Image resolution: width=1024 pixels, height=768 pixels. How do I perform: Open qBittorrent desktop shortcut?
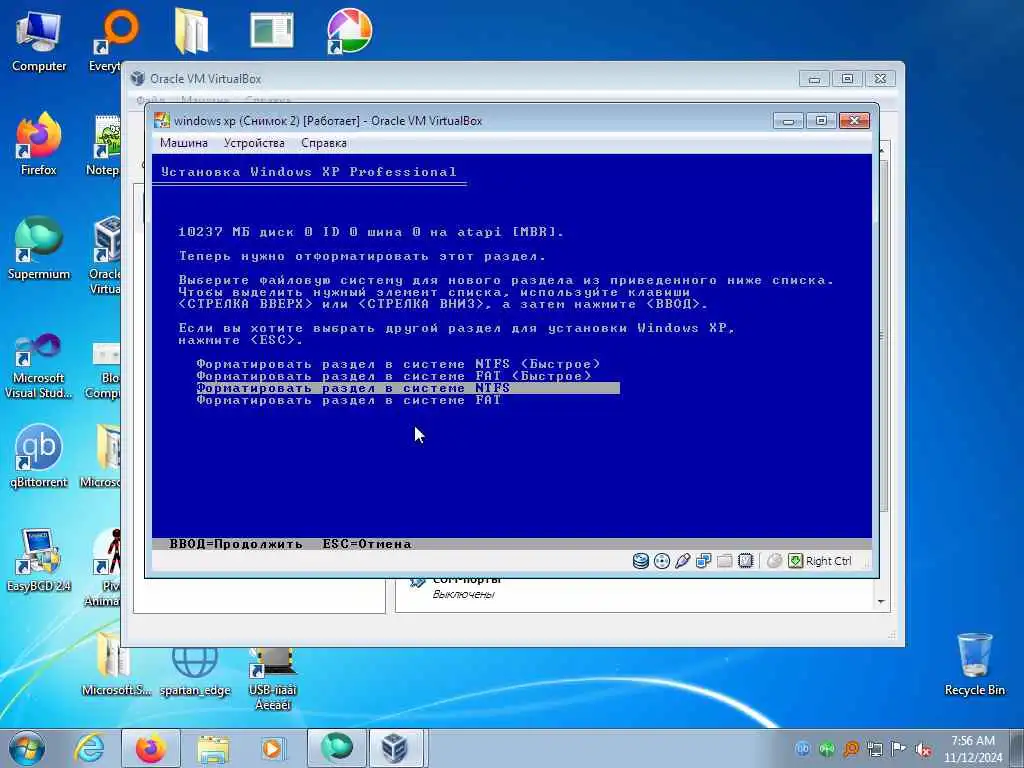(x=39, y=456)
